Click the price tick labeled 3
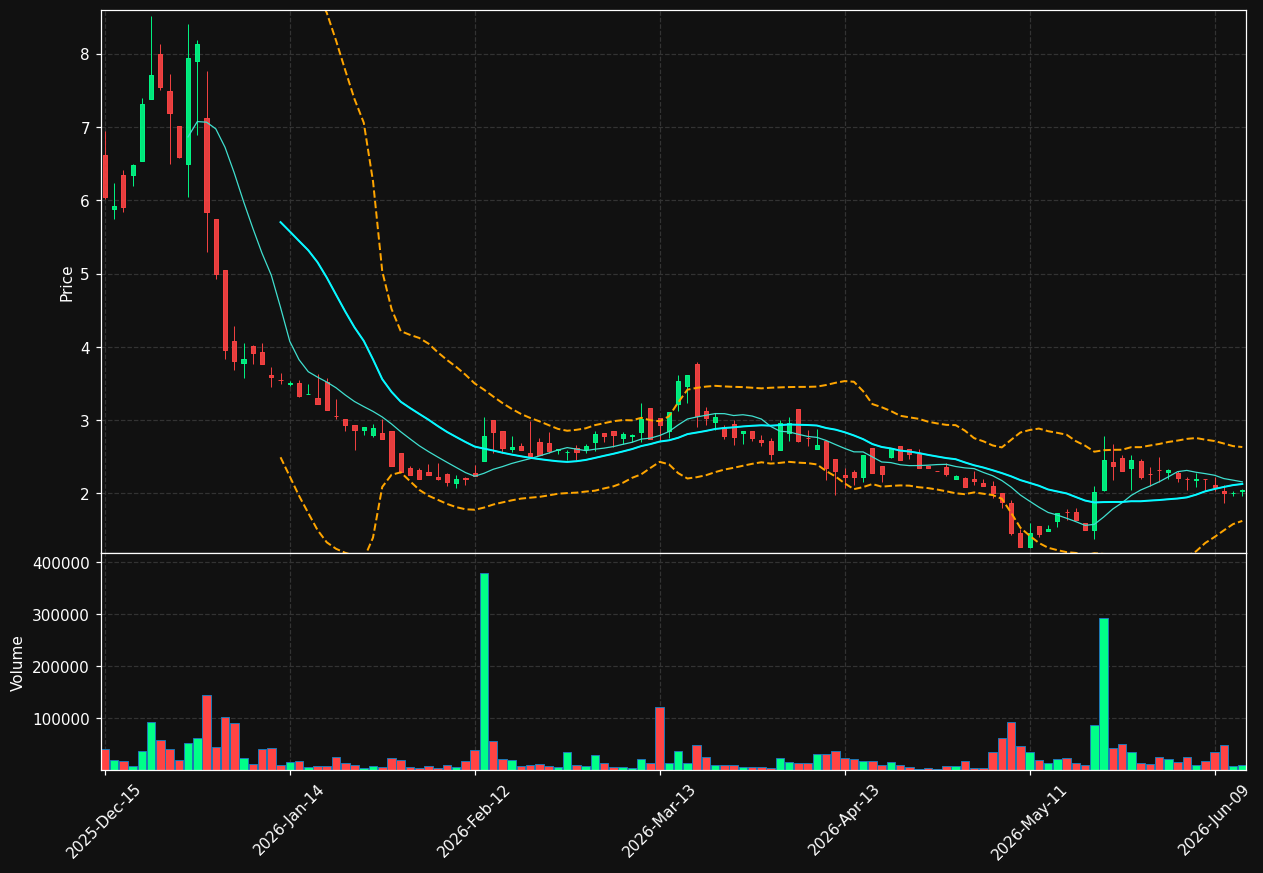 click(x=85, y=421)
